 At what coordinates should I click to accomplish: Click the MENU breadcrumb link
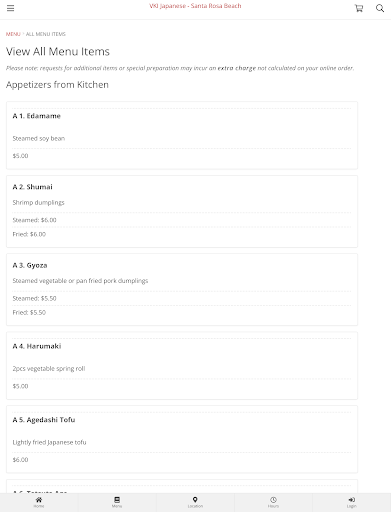[13, 34]
